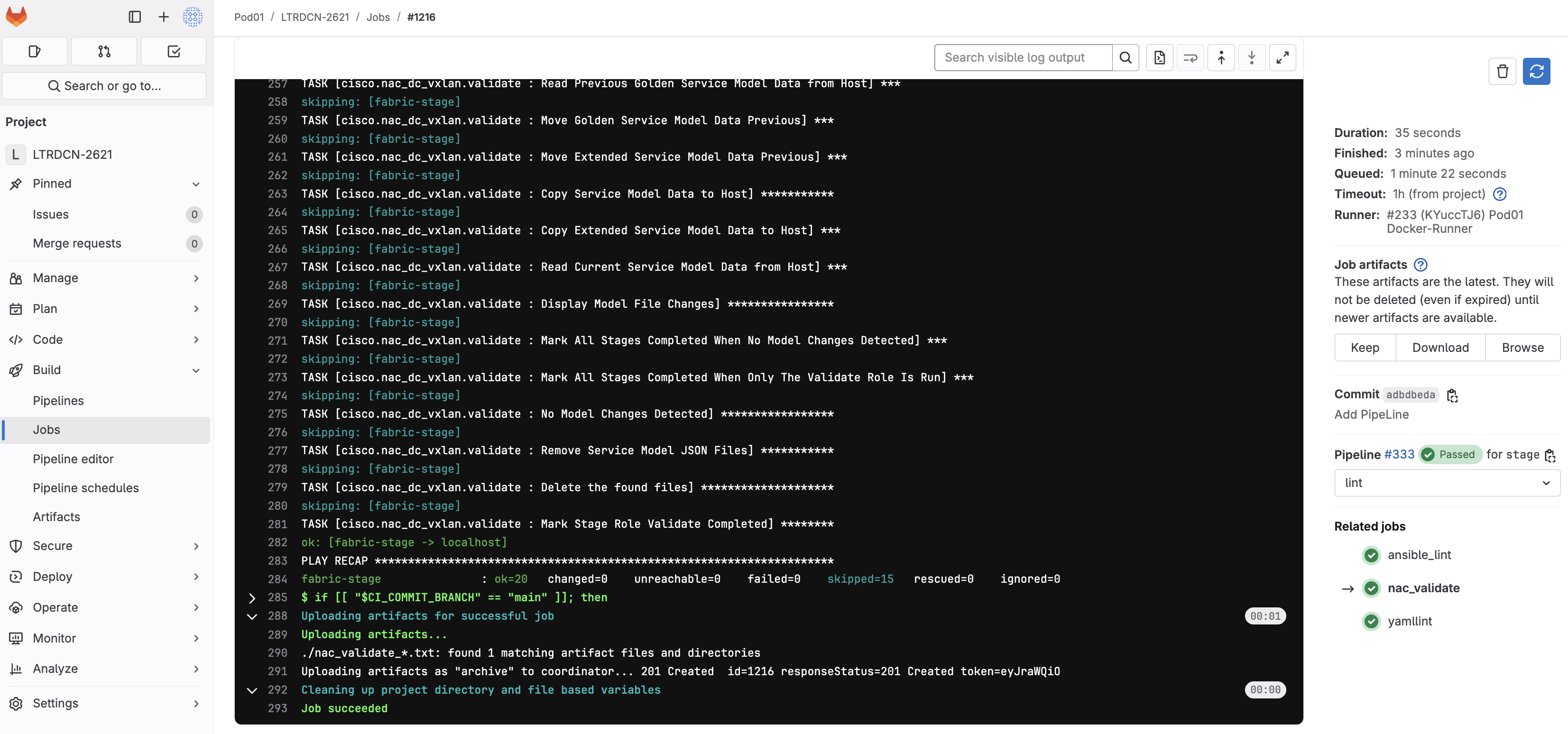The image size is (1568, 734).
Task: Toggle the left sidebar panel icon
Action: click(x=135, y=17)
